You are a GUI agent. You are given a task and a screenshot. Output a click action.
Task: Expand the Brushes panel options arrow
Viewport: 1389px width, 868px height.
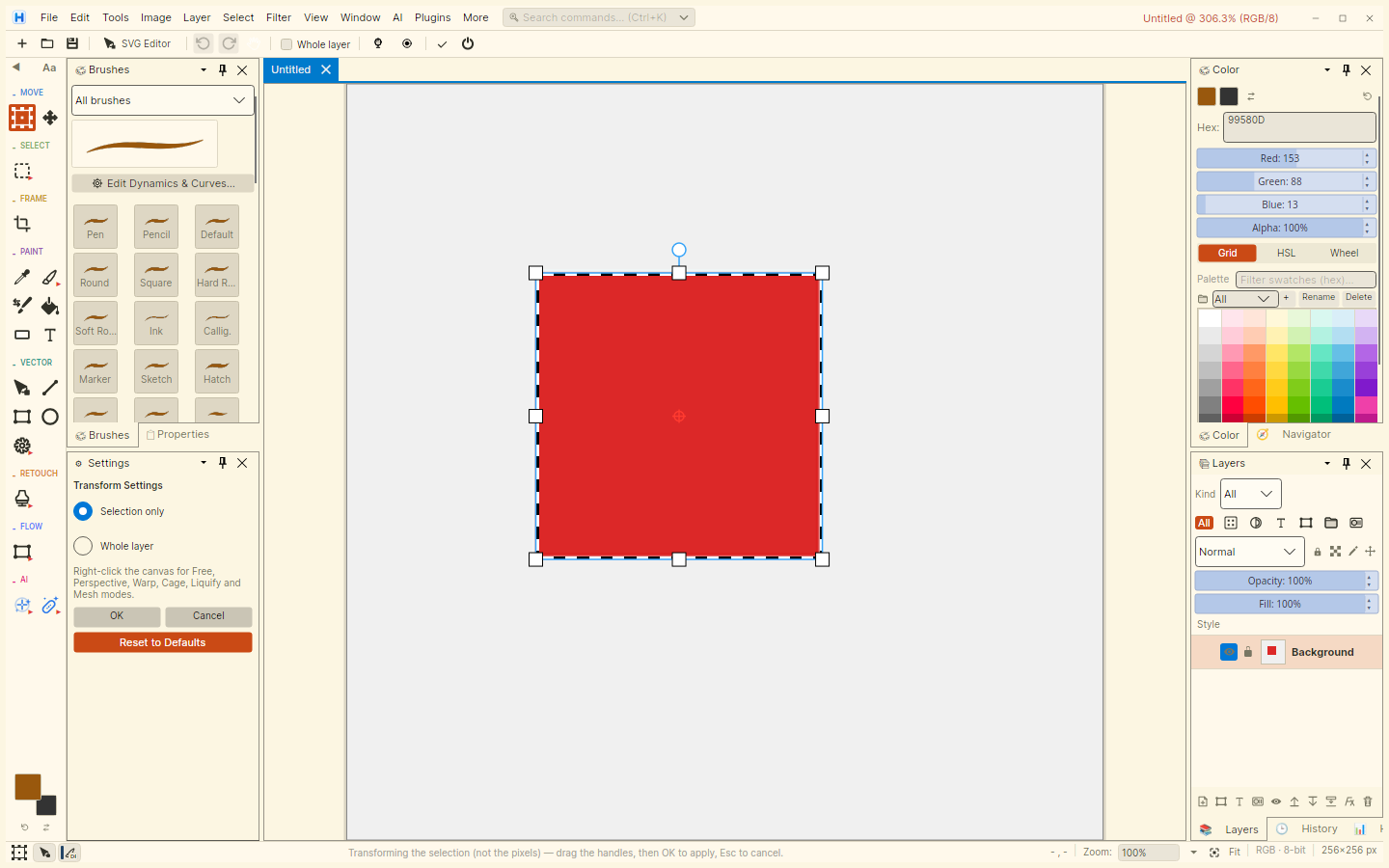click(204, 70)
